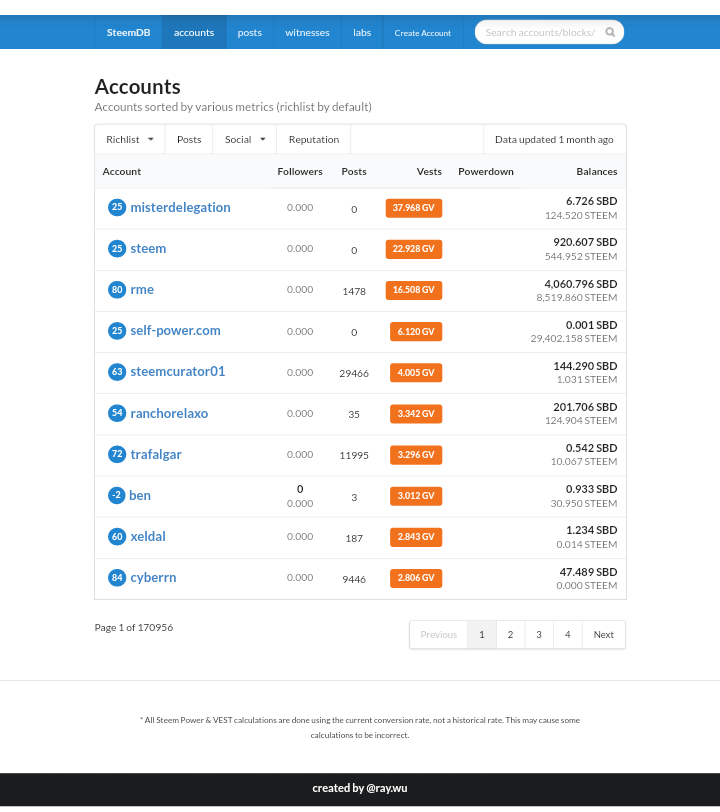Click the 3.012 GV vests label

tap(416, 496)
